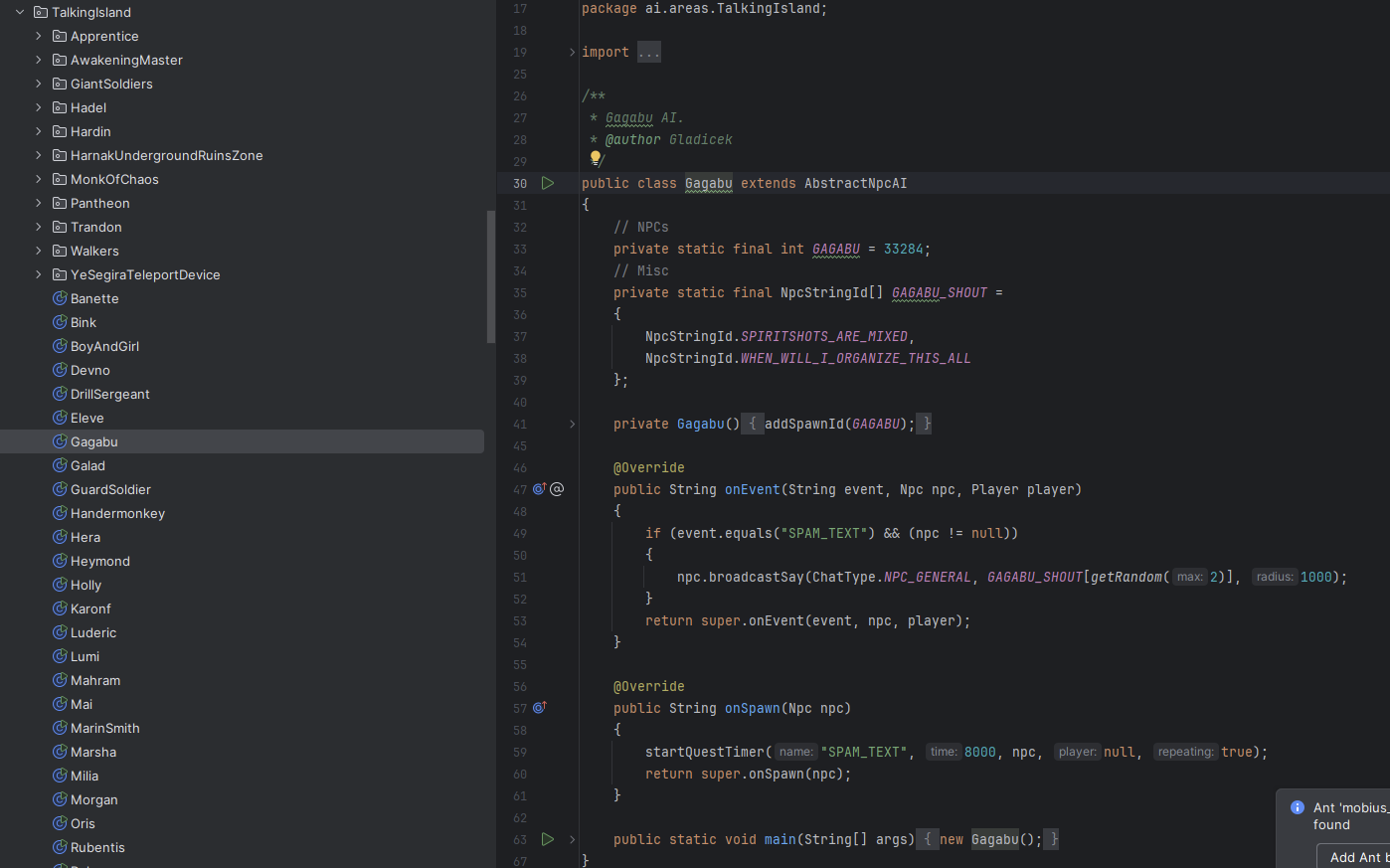Click the onSpawn method name on line 57

pyautogui.click(x=753, y=708)
